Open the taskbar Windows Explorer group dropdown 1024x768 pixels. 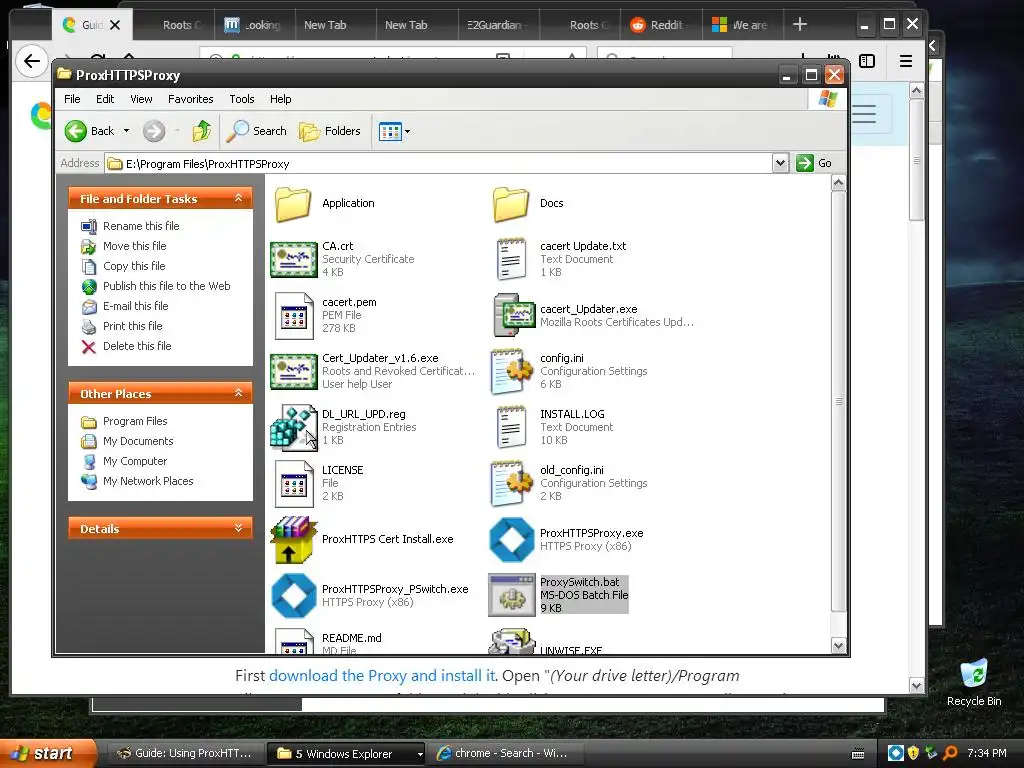420,754
